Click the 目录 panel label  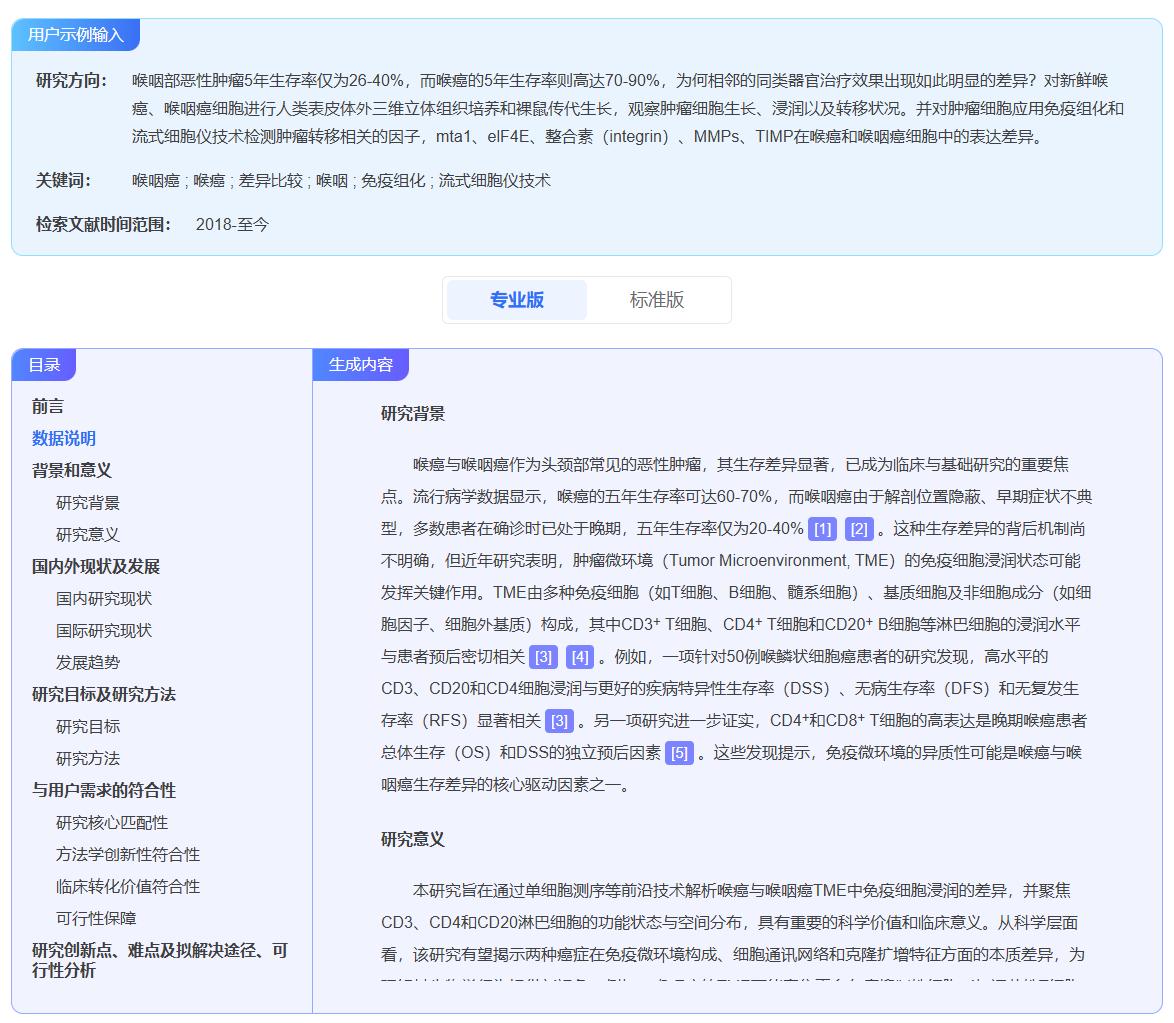click(x=44, y=365)
